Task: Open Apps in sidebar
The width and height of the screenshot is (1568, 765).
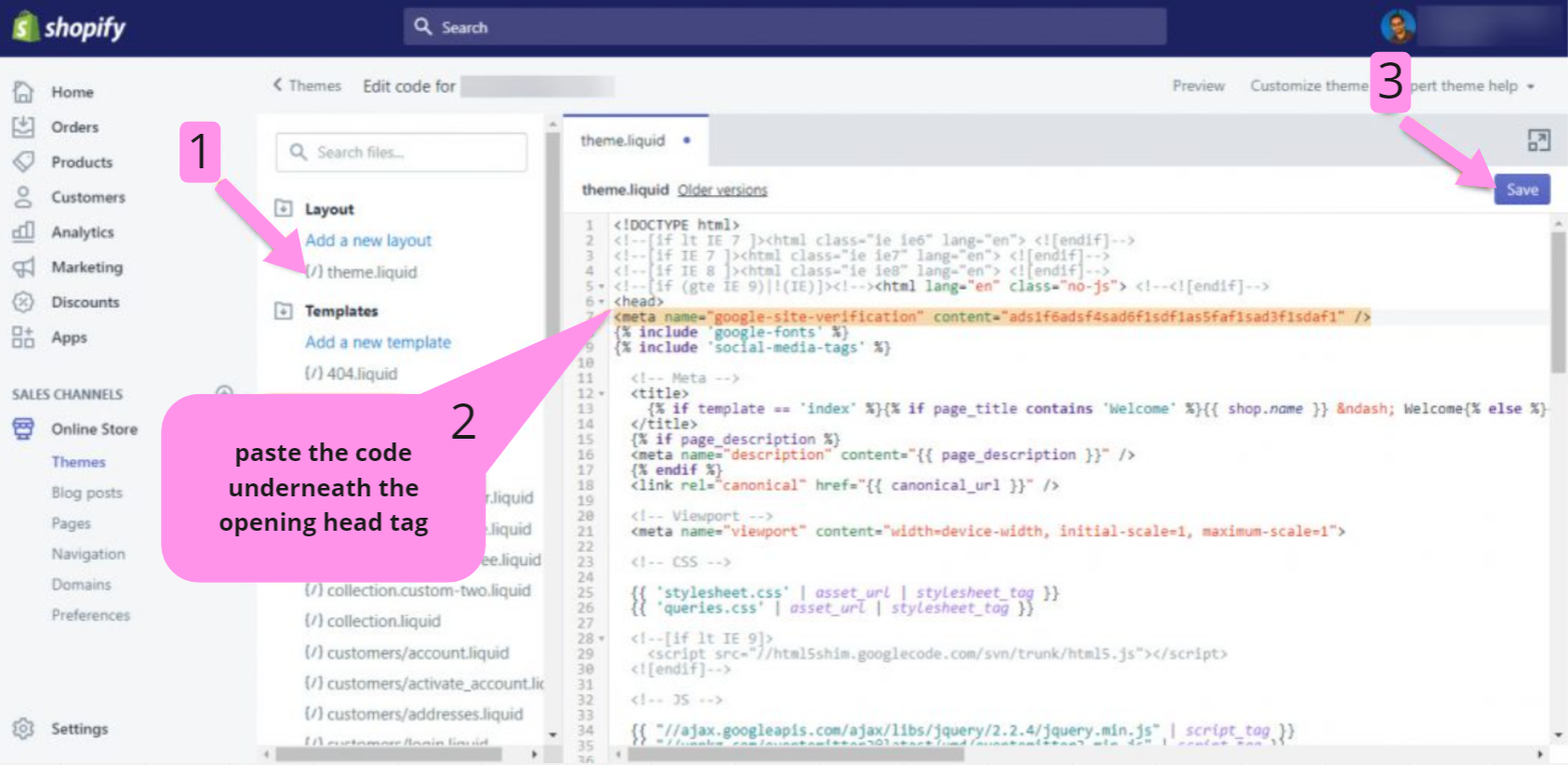Action: pos(69,337)
